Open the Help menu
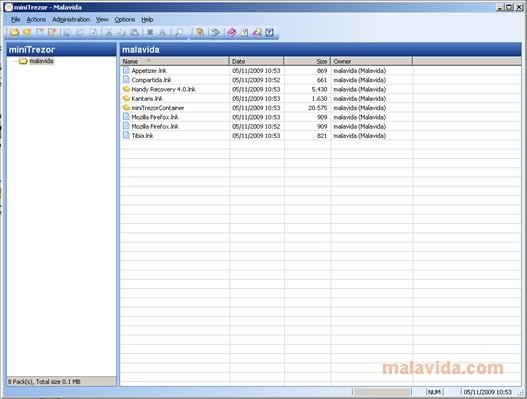527x399 pixels. tap(147, 19)
